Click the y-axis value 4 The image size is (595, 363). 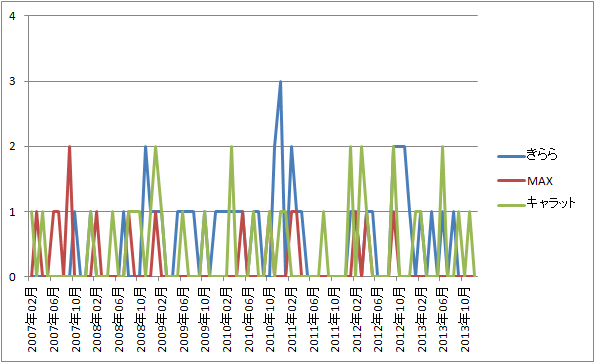(x=13, y=16)
